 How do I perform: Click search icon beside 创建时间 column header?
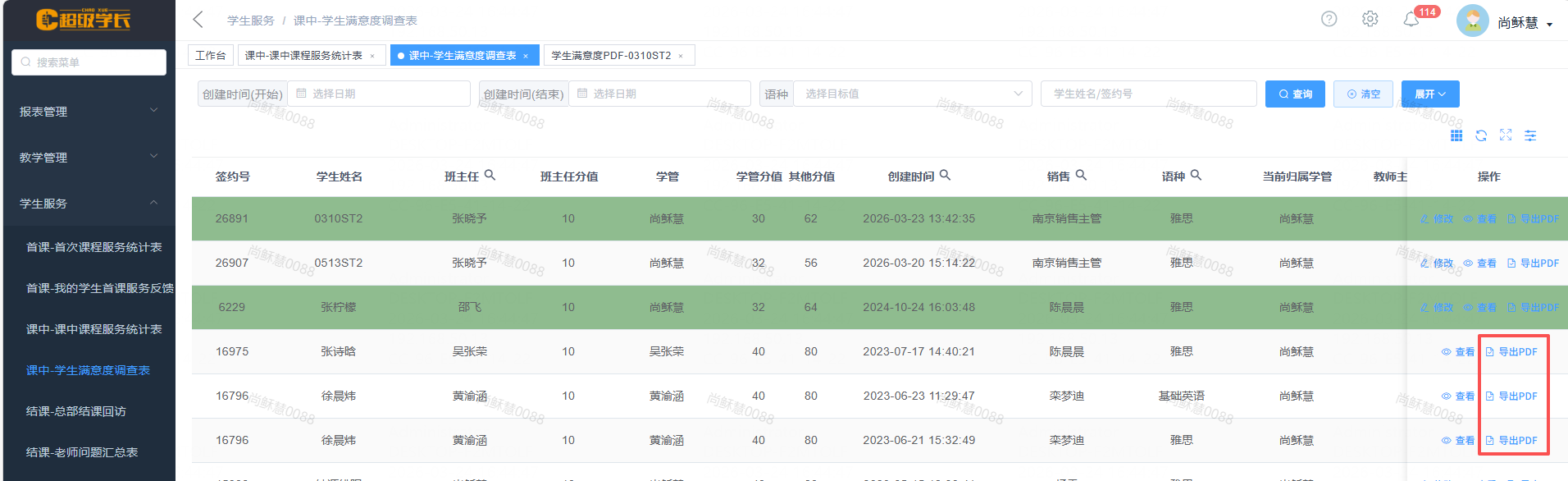(945, 175)
